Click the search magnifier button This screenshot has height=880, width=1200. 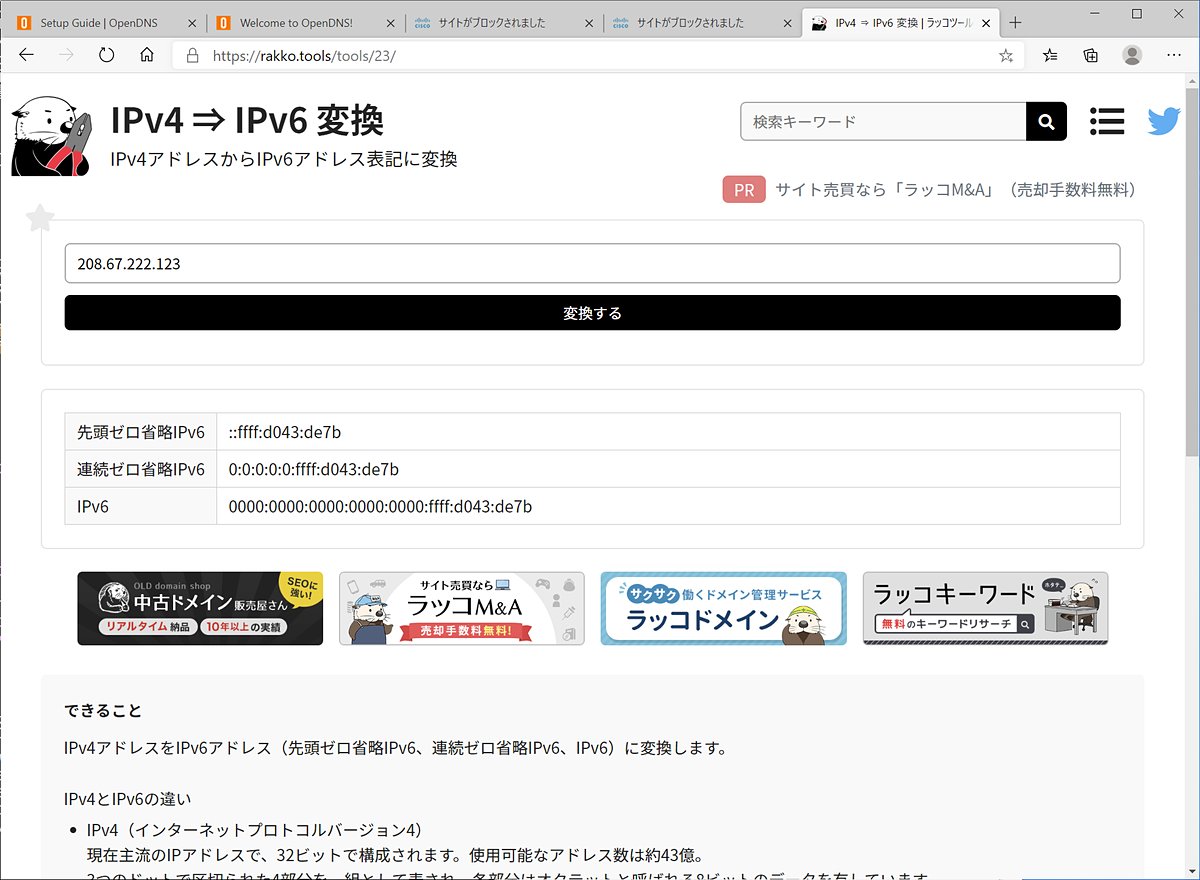click(x=1046, y=121)
